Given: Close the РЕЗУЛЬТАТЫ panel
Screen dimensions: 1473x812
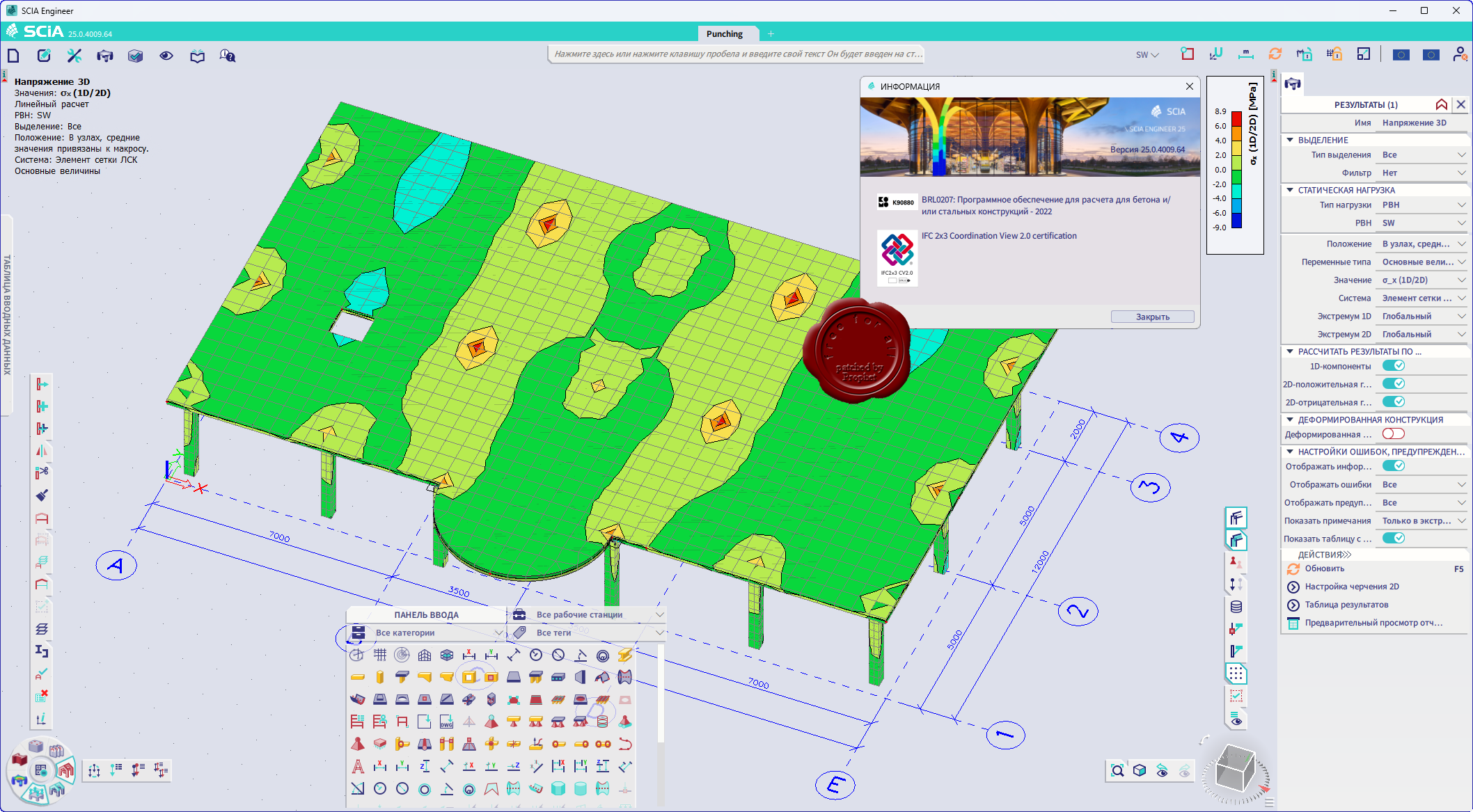Looking at the screenshot, I should pos(1461,104).
